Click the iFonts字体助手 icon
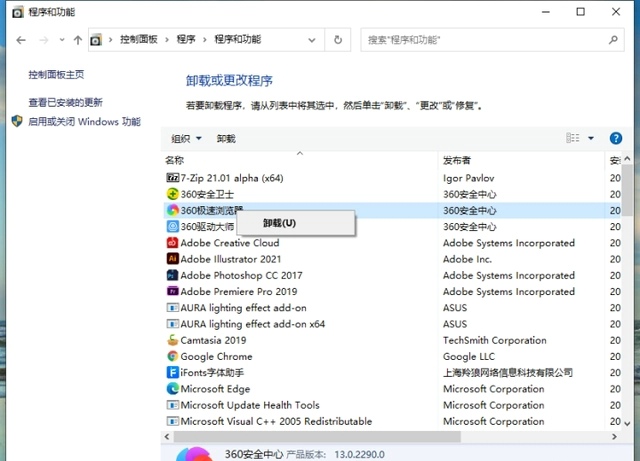640x461 pixels. pyautogui.click(x=173, y=372)
